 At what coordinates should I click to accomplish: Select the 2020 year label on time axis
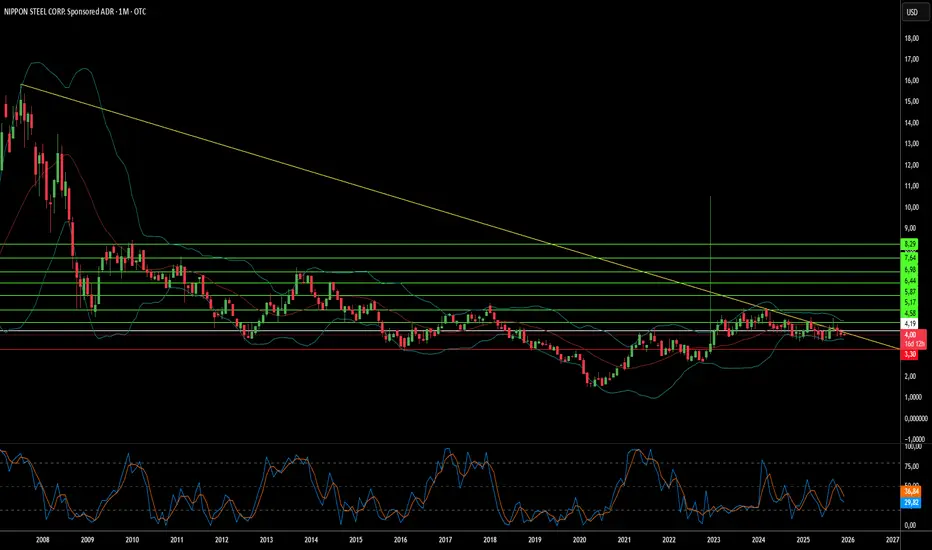(579, 540)
